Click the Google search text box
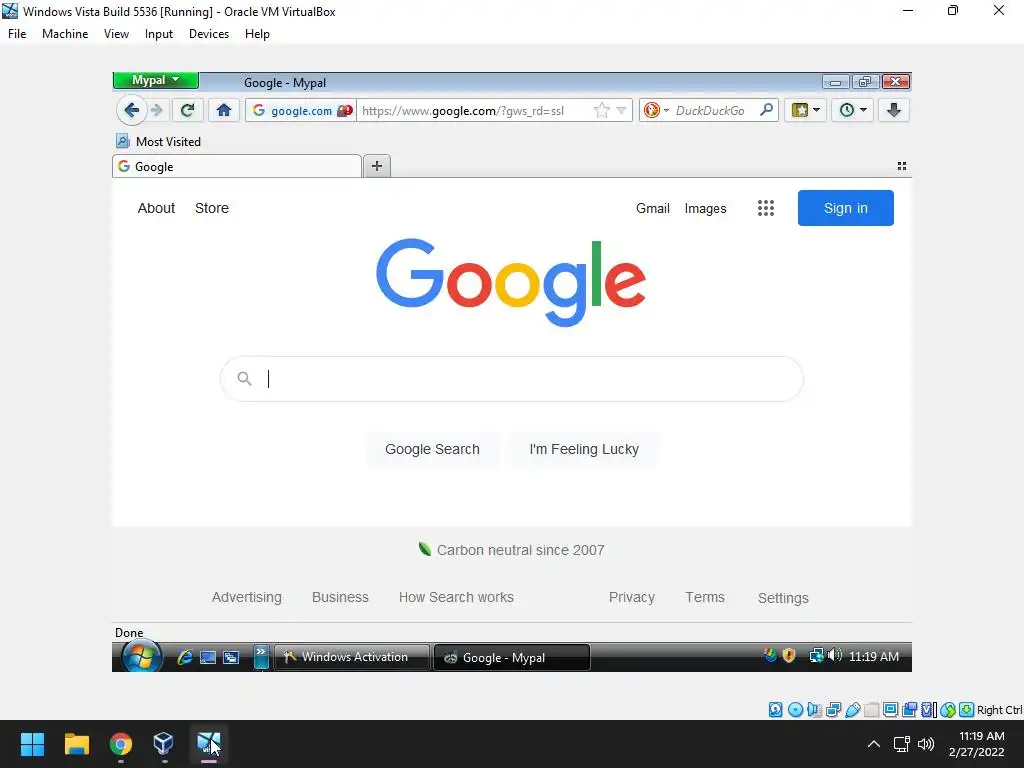Screen dimensions: 1024x768 [511, 379]
